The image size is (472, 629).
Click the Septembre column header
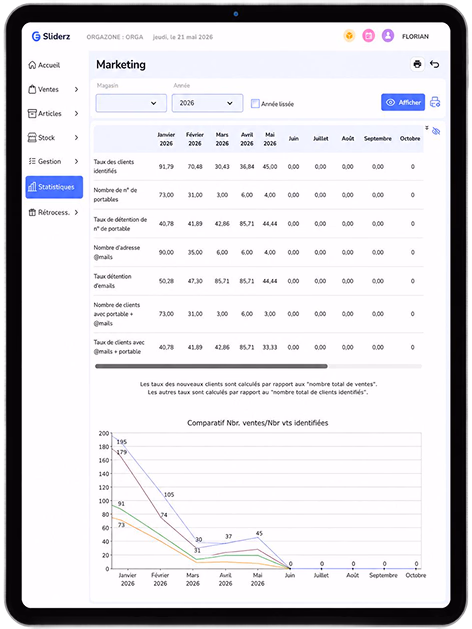[378, 138]
